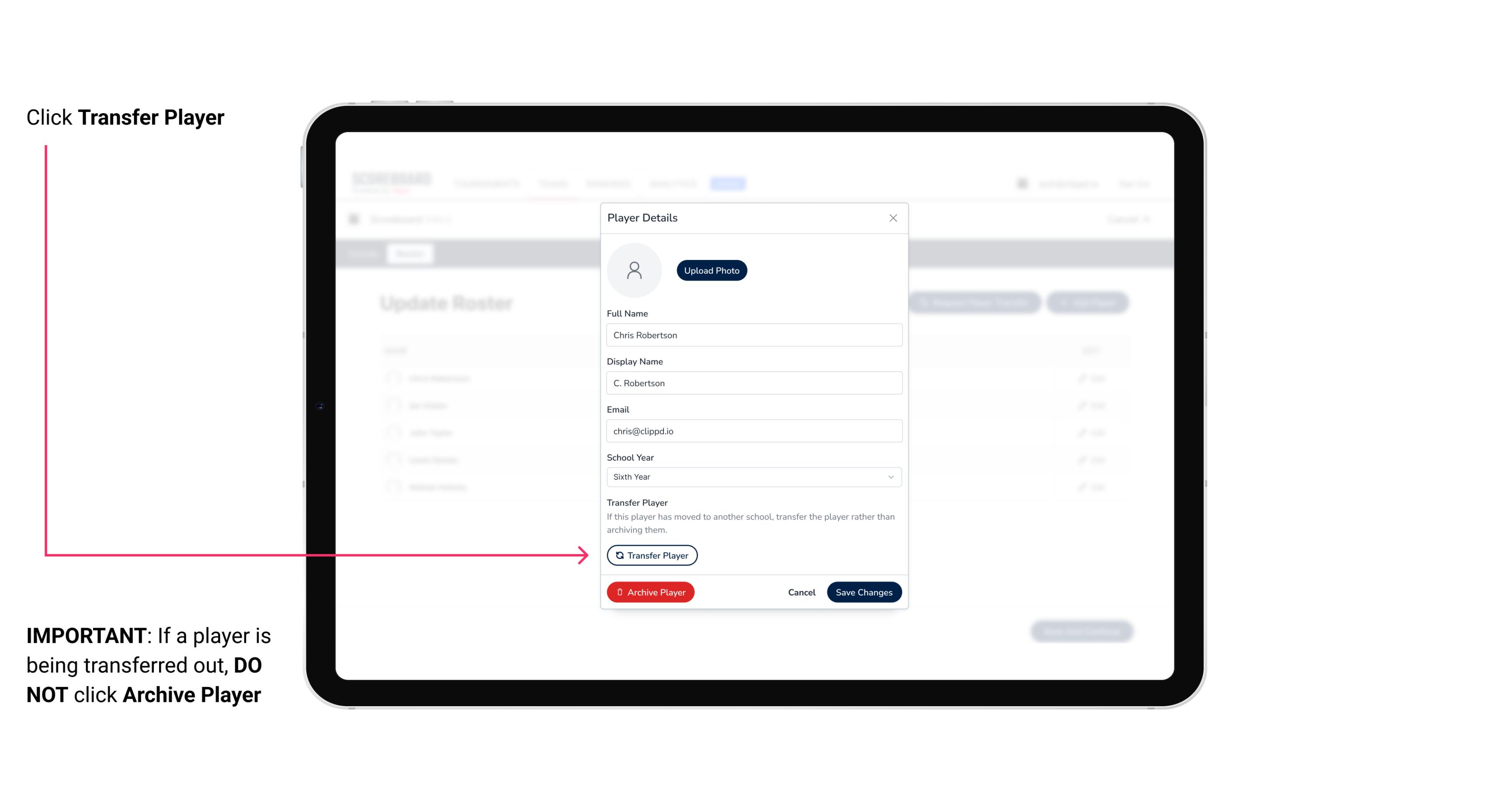Click the Upload Photo button icon

712,270
